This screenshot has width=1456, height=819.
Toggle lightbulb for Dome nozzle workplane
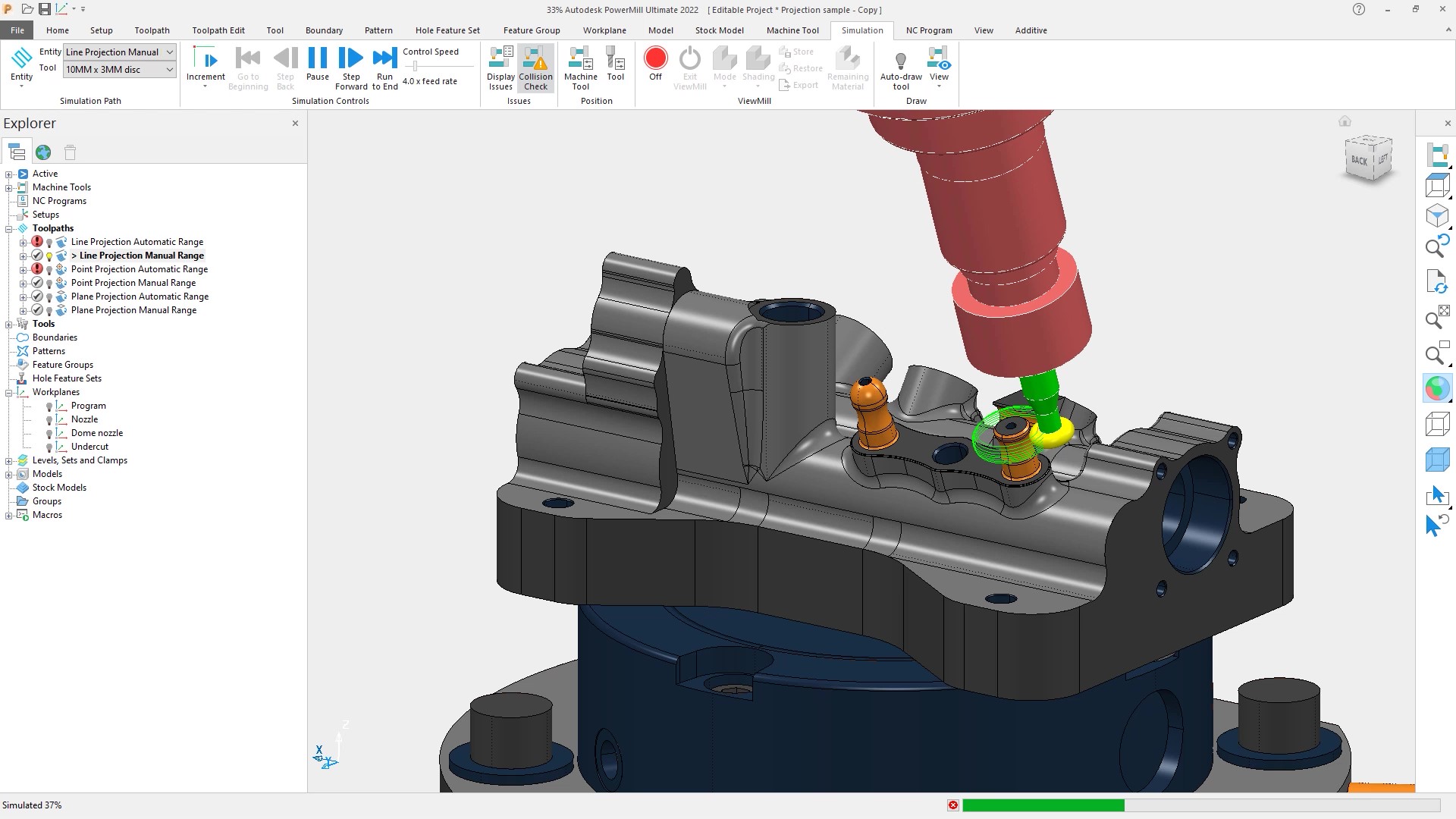(x=49, y=434)
